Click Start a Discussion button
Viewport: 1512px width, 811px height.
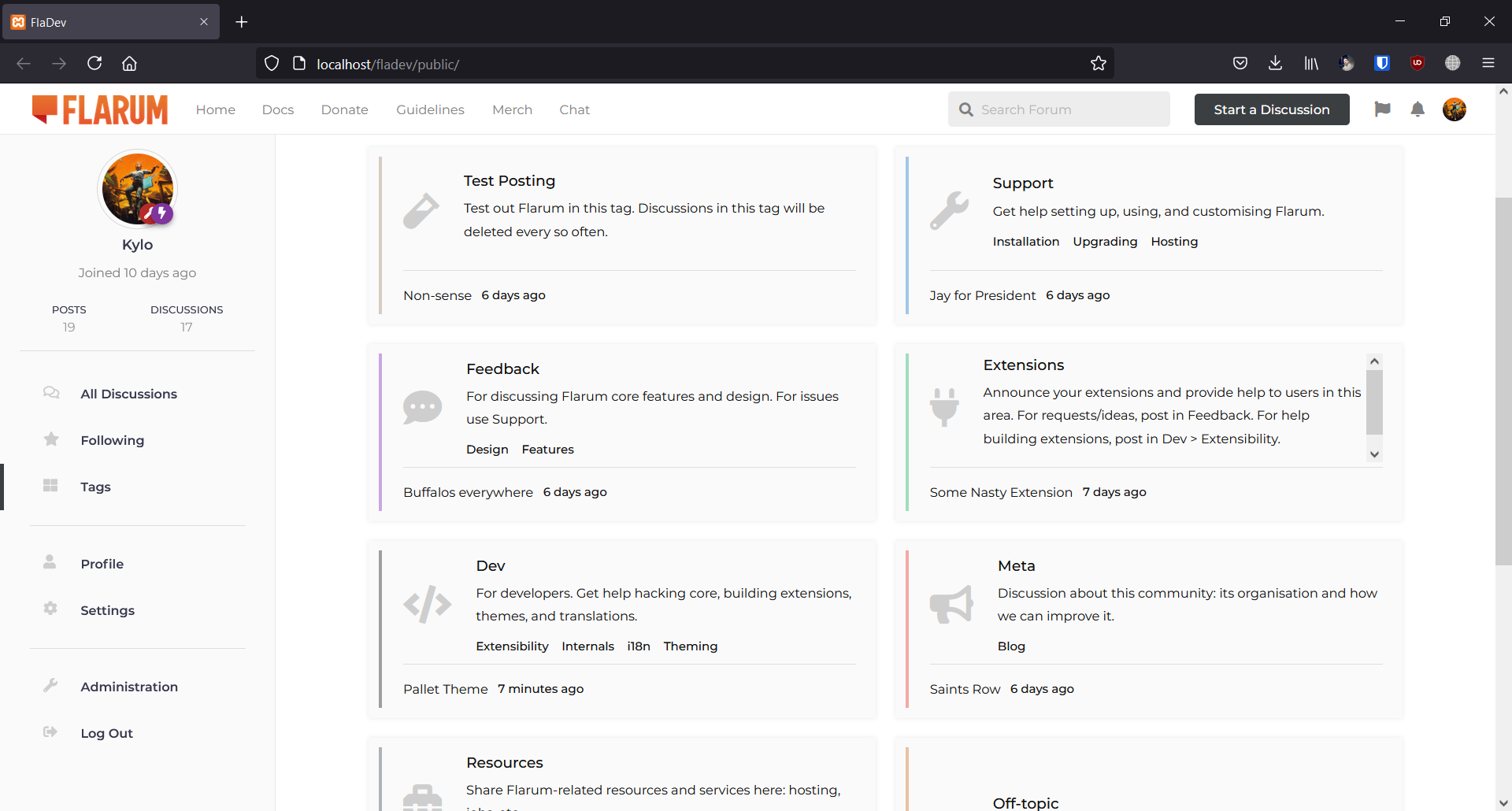click(x=1272, y=109)
